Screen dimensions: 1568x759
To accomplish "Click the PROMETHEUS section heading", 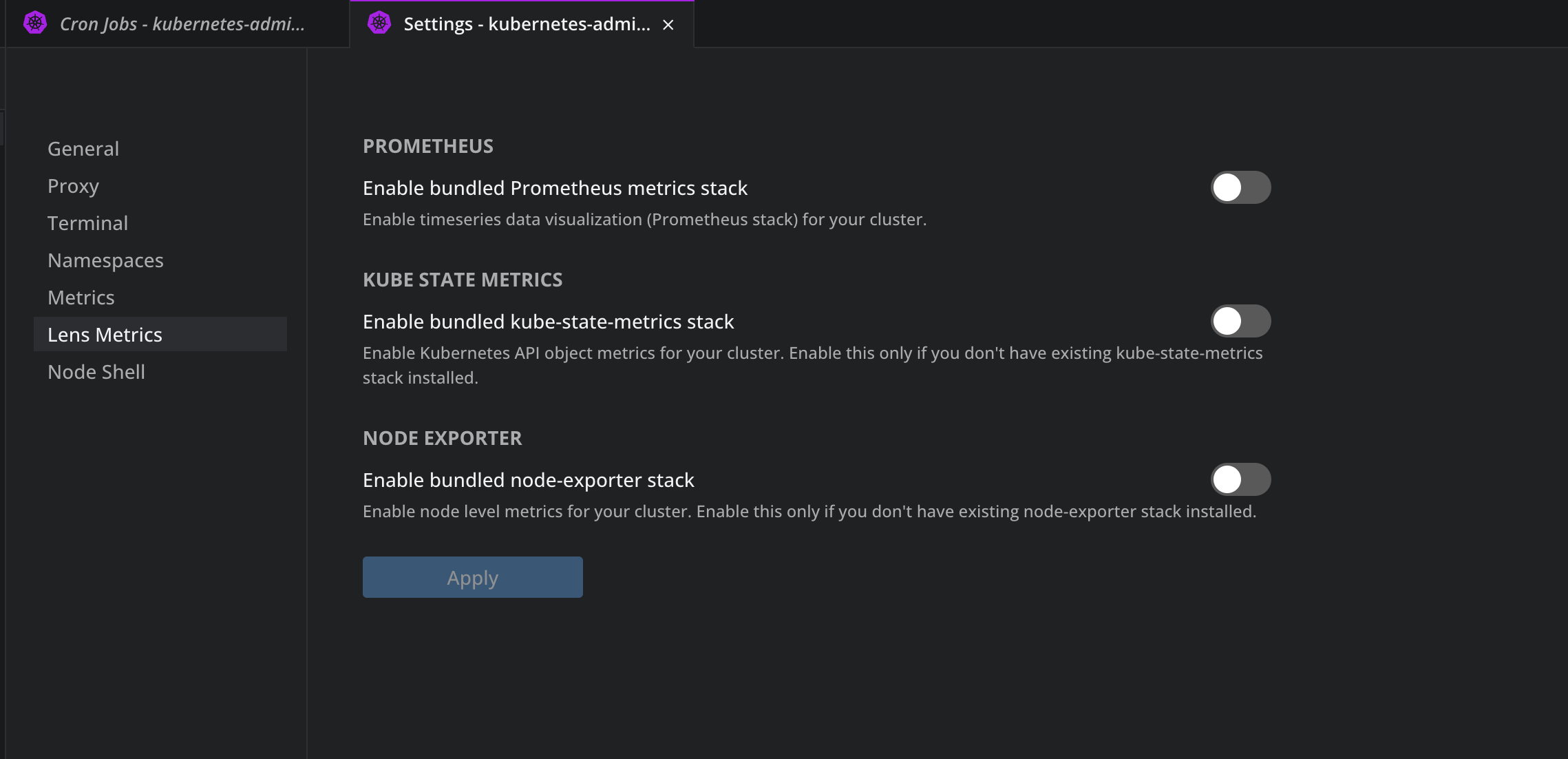I will (x=428, y=146).
